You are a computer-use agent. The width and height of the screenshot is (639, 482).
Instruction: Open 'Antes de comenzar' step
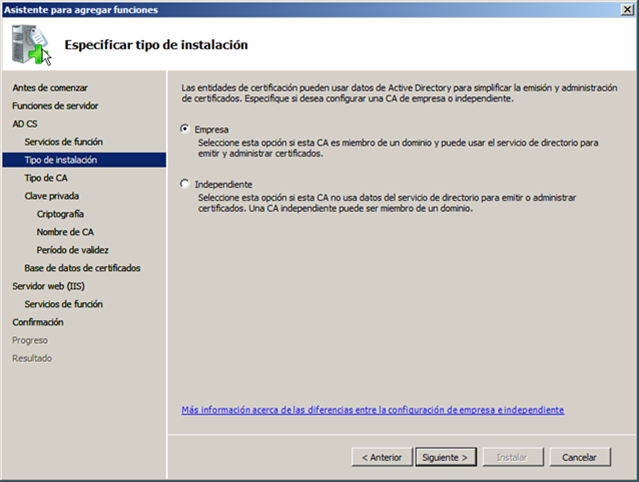(50, 88)
